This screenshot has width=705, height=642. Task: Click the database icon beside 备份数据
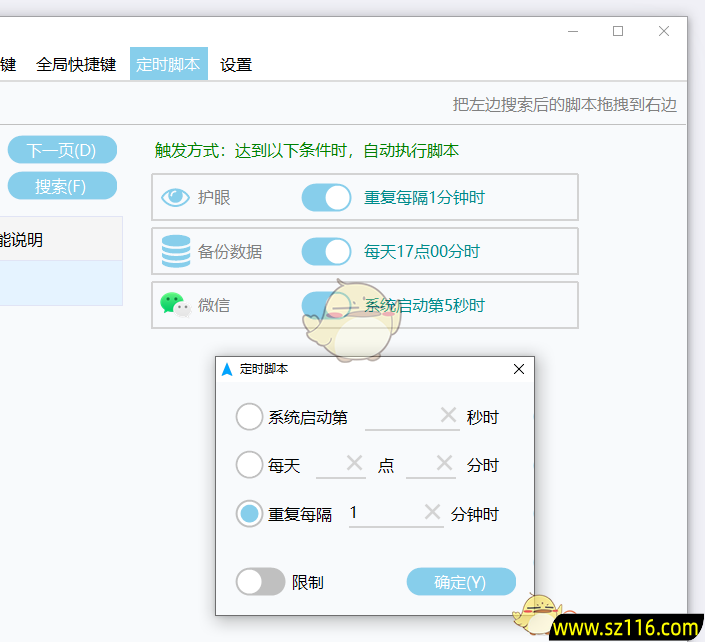click(176, 251)
